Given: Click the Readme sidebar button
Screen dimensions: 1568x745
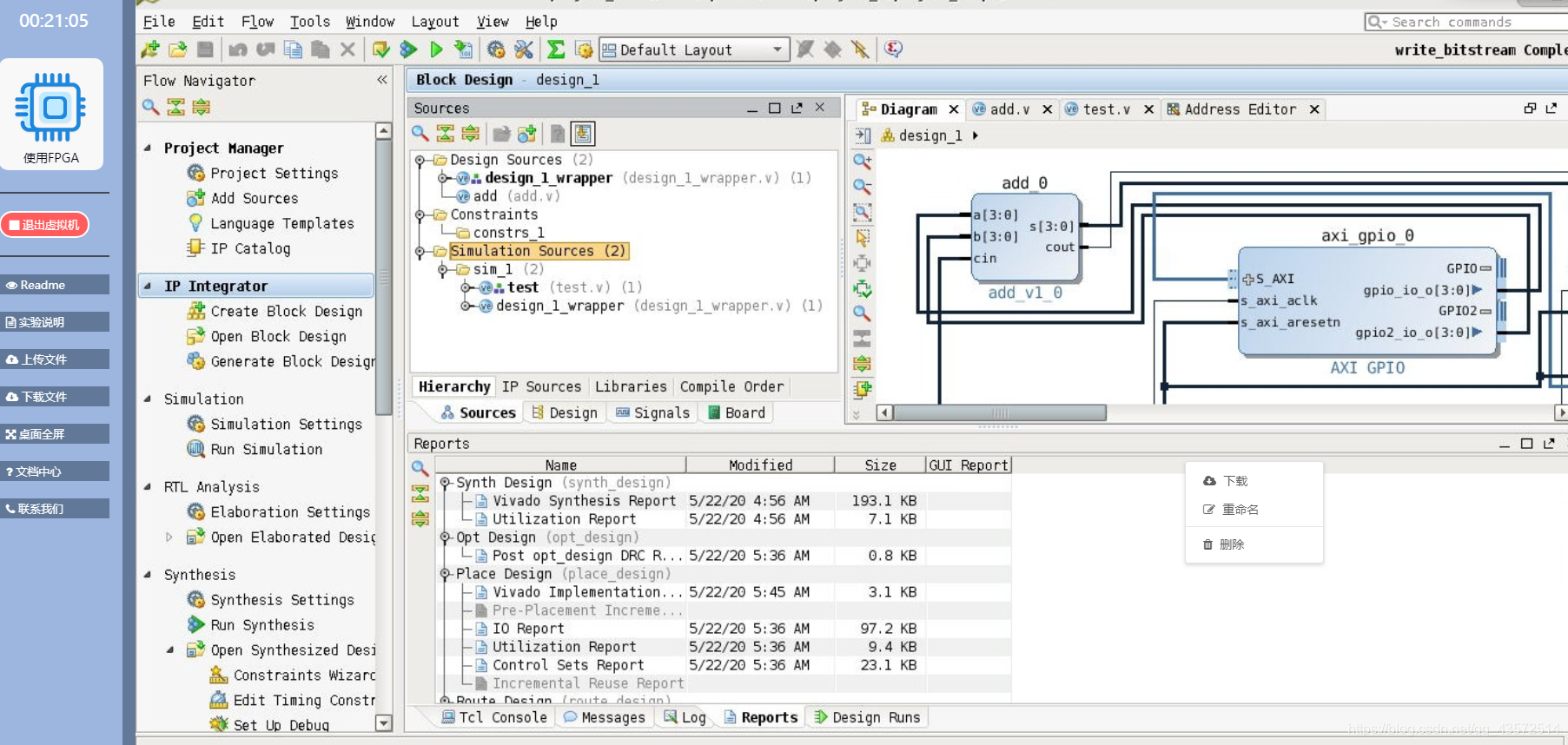Looking at the screenshot, I should [x=55, y=285].
